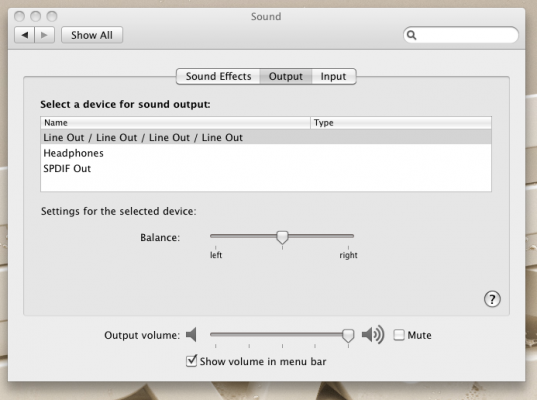Enable the Mute checkbox
Viewport: 537px width, 400px height.
[x=399, y=335]
